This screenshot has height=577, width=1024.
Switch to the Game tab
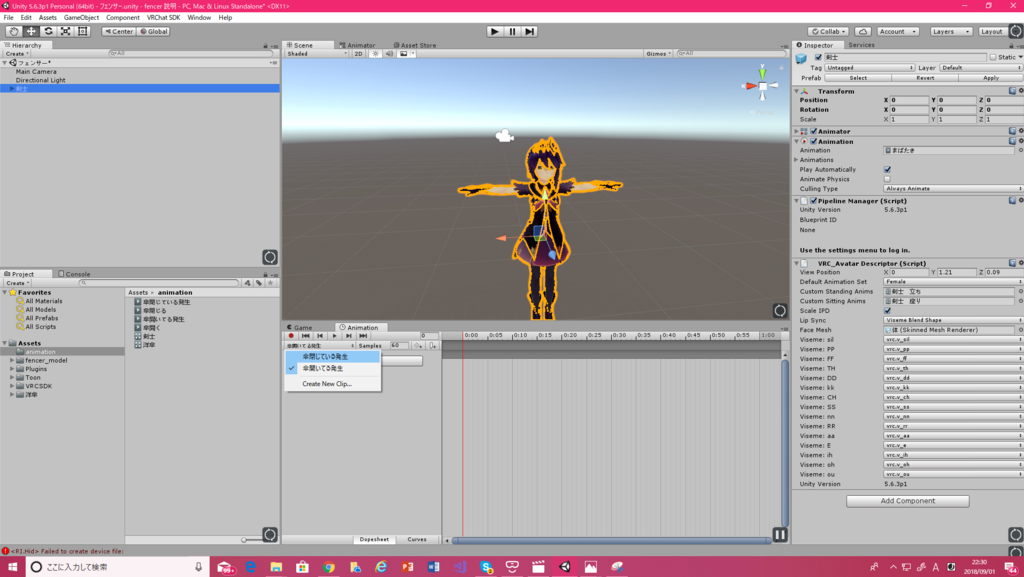(300, 328)
